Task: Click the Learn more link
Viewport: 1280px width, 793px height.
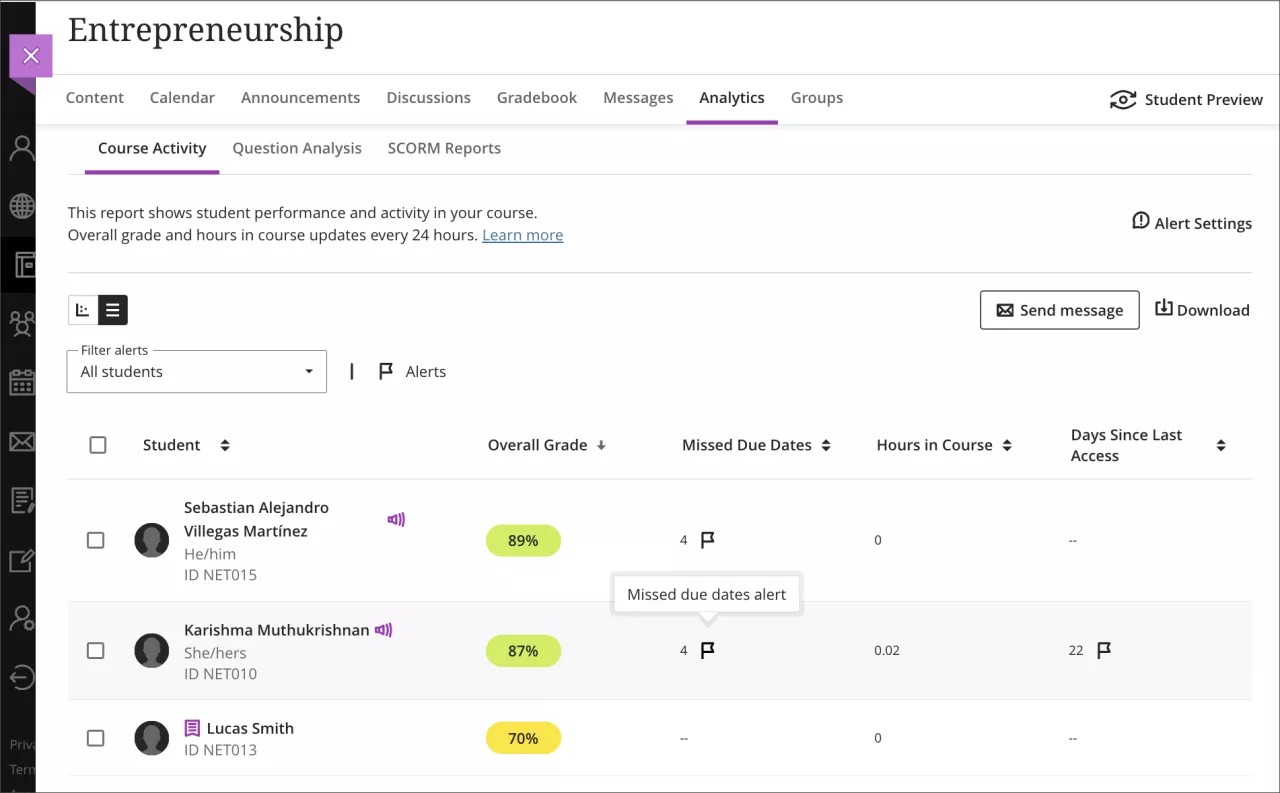Action: click(522, 234)
